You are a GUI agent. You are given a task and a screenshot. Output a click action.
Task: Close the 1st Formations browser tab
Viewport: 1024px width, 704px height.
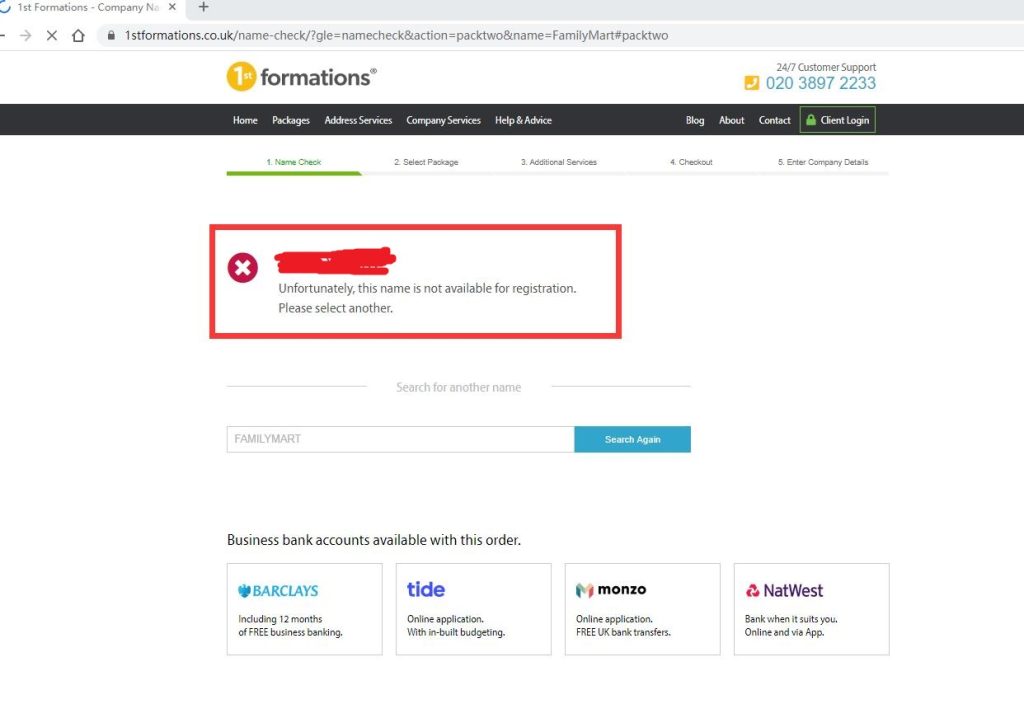172,7
